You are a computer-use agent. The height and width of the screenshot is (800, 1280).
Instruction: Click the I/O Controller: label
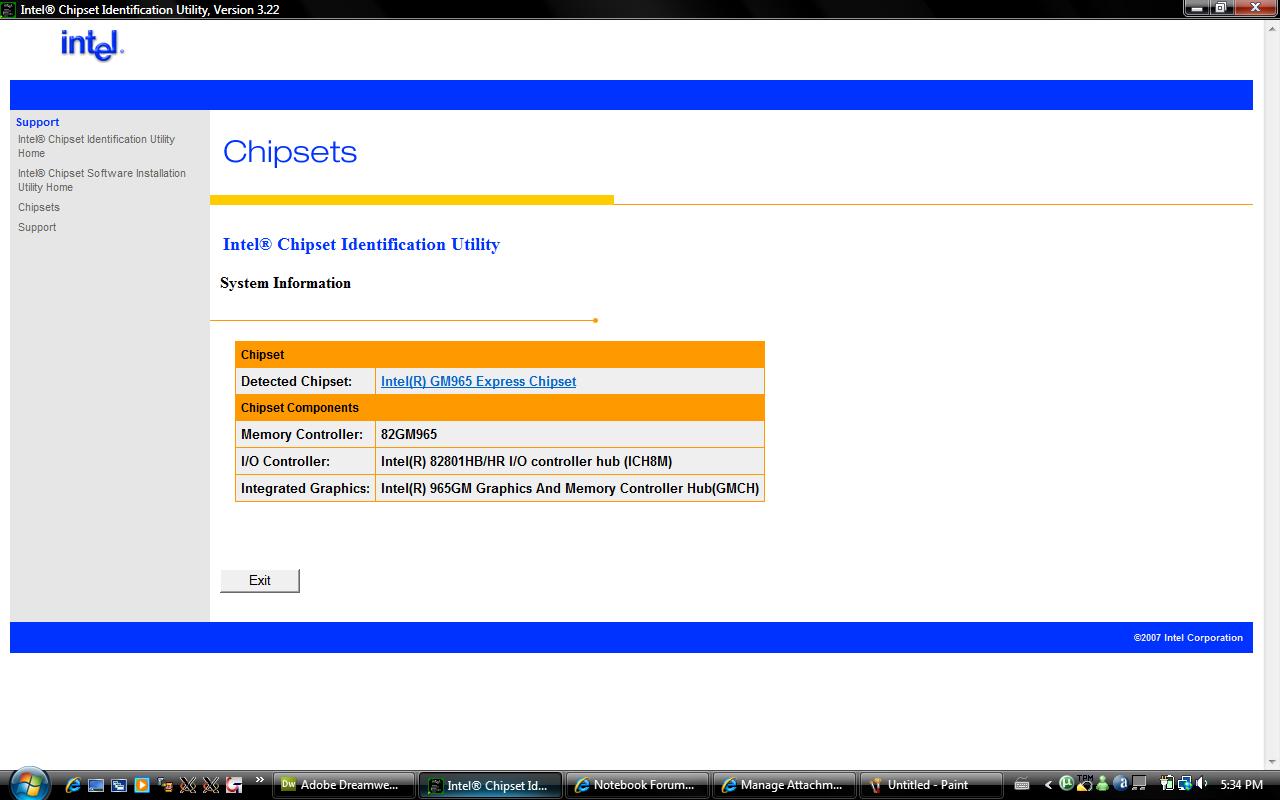[x=285, y=461]
